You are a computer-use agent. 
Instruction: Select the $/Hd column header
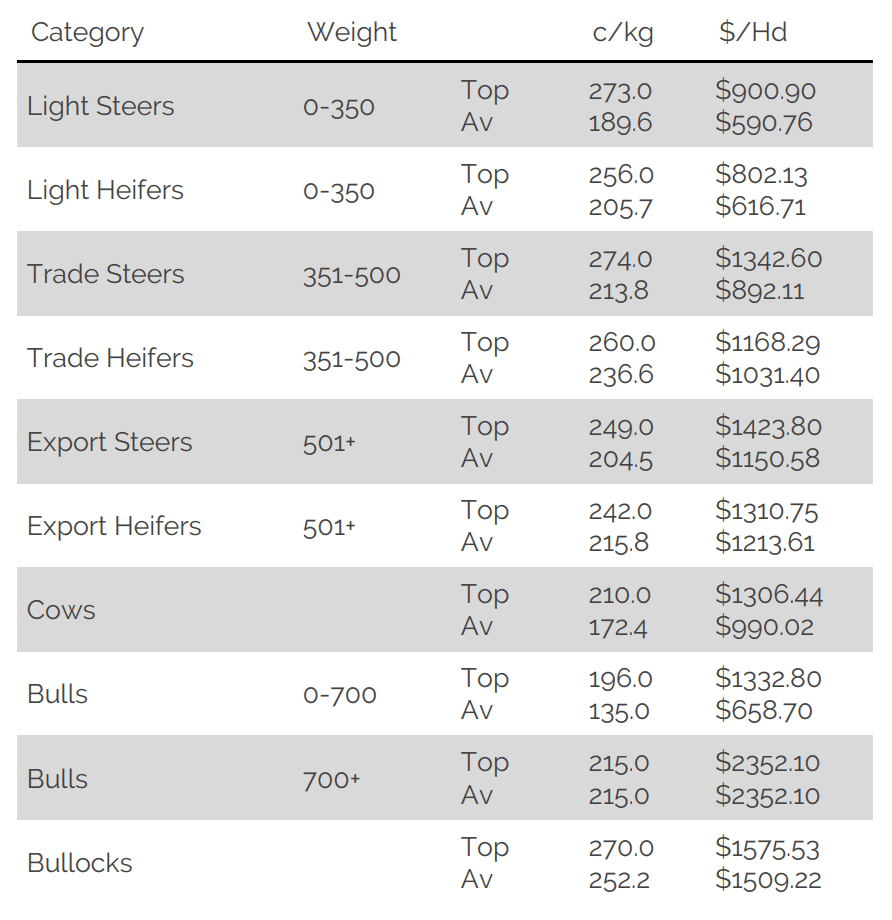pyautogui.click(x=753, y=32)
